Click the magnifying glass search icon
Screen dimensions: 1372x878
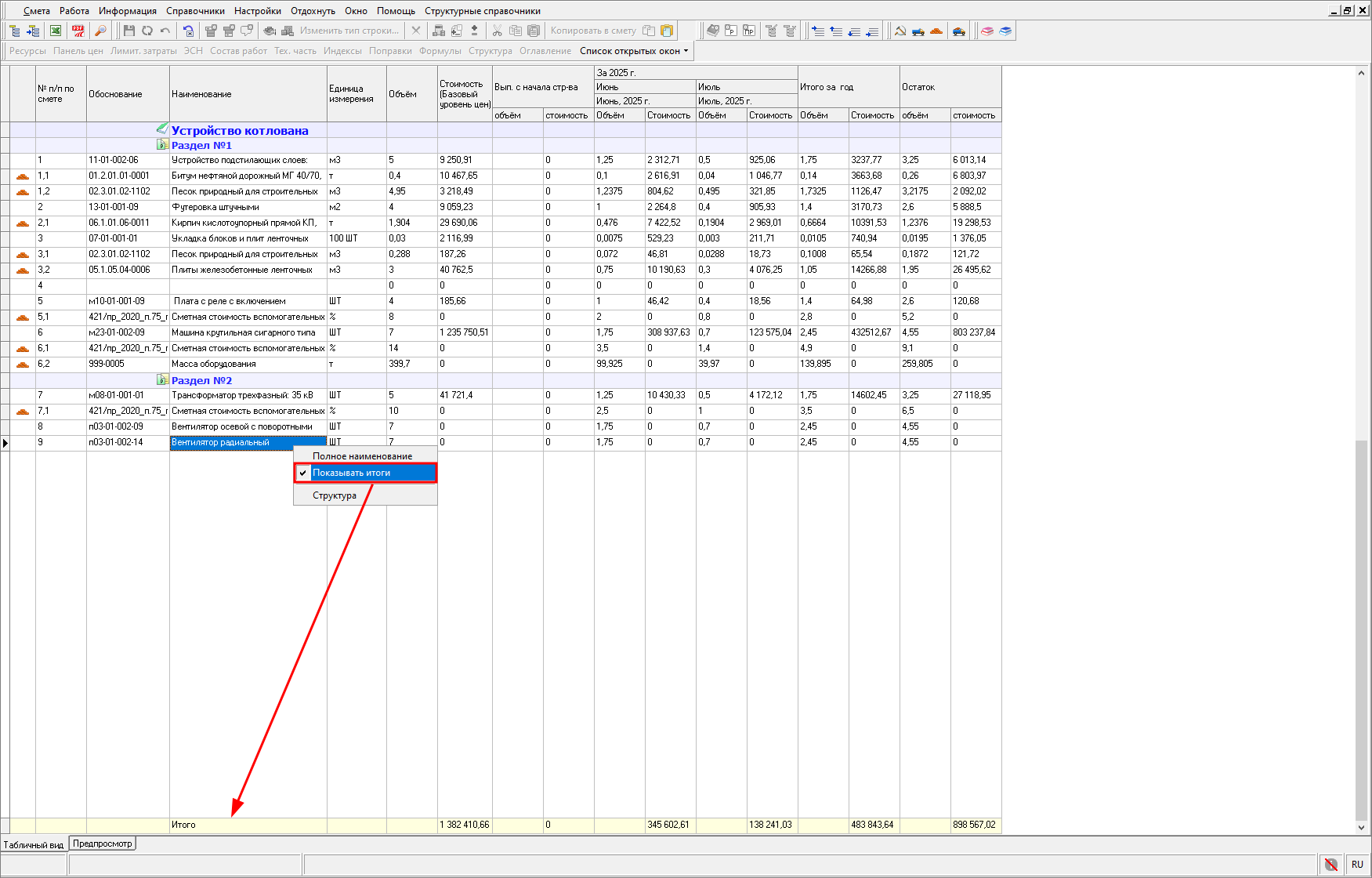100,31
